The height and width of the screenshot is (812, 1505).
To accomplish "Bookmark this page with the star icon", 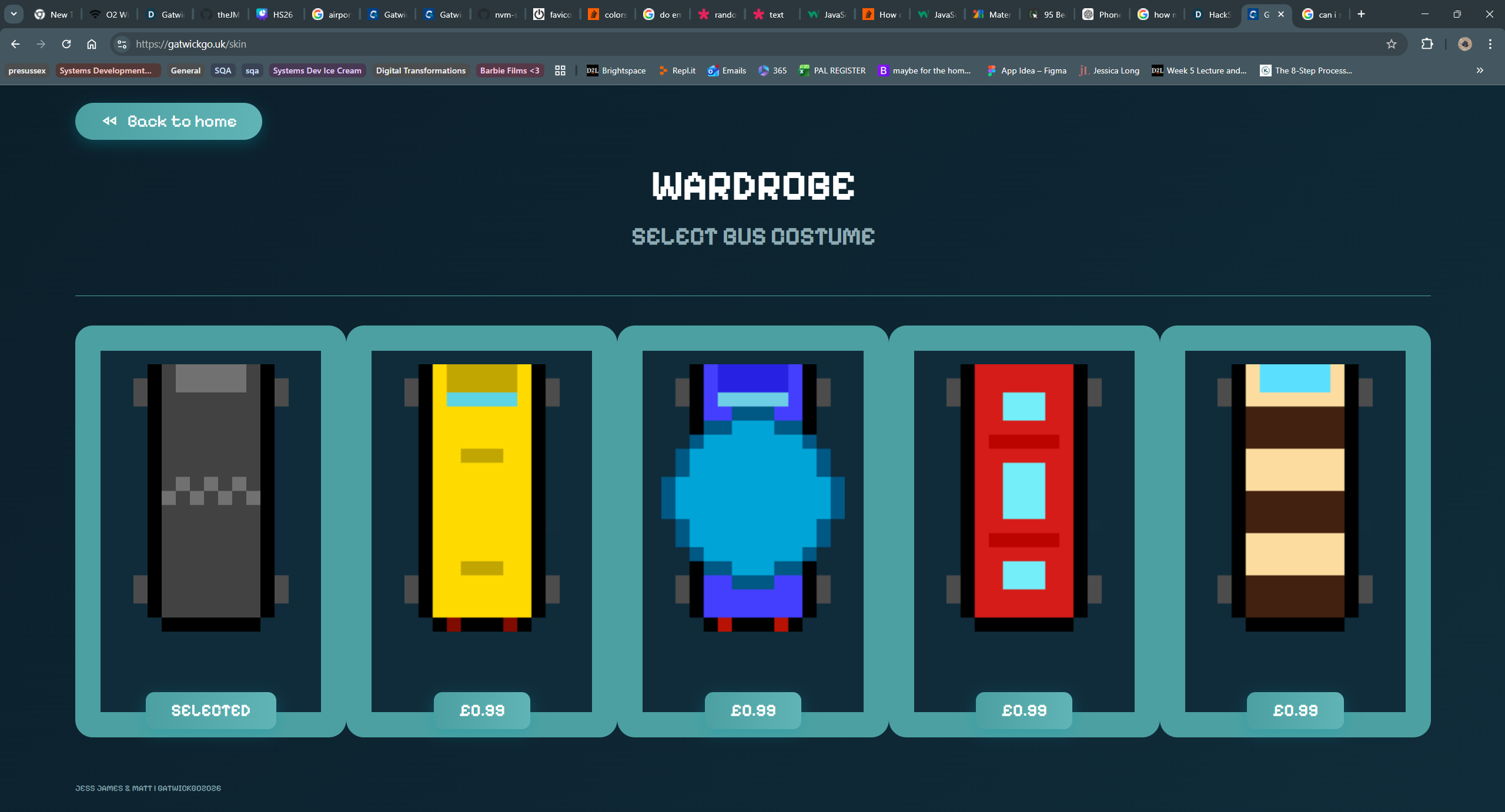I will pos(1391,44).
